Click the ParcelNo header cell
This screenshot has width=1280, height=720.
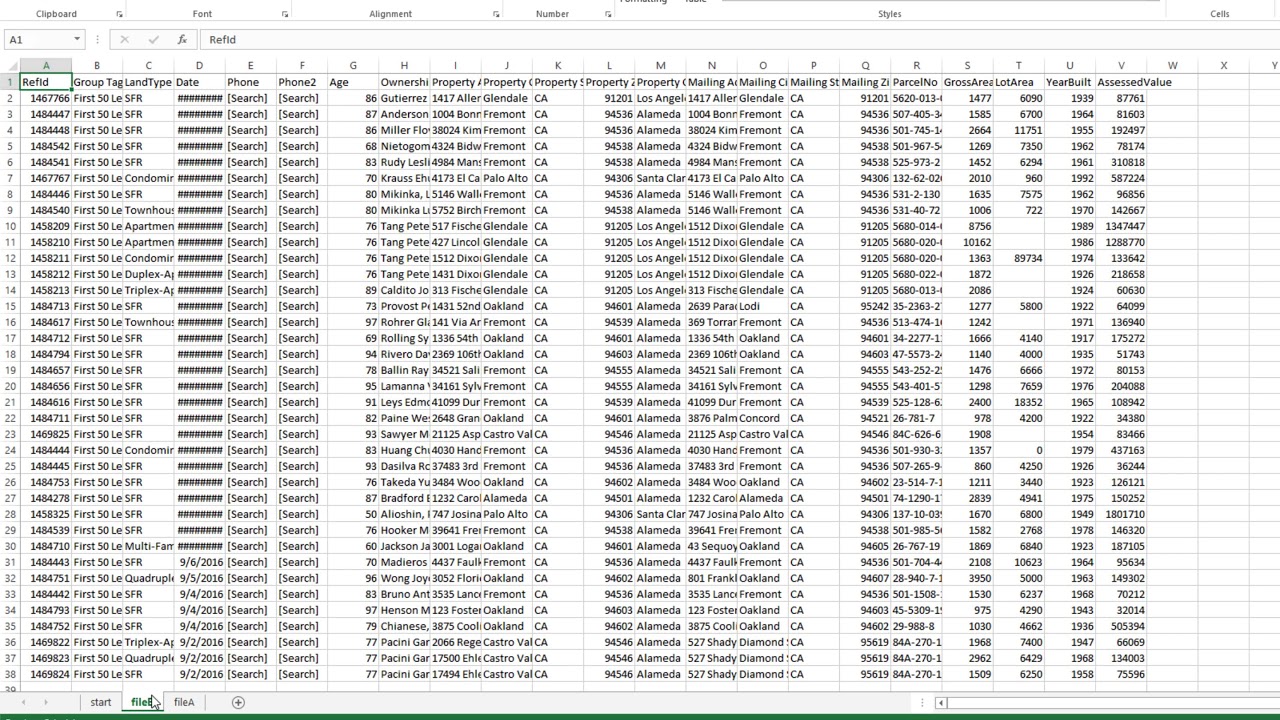(916, 82)
